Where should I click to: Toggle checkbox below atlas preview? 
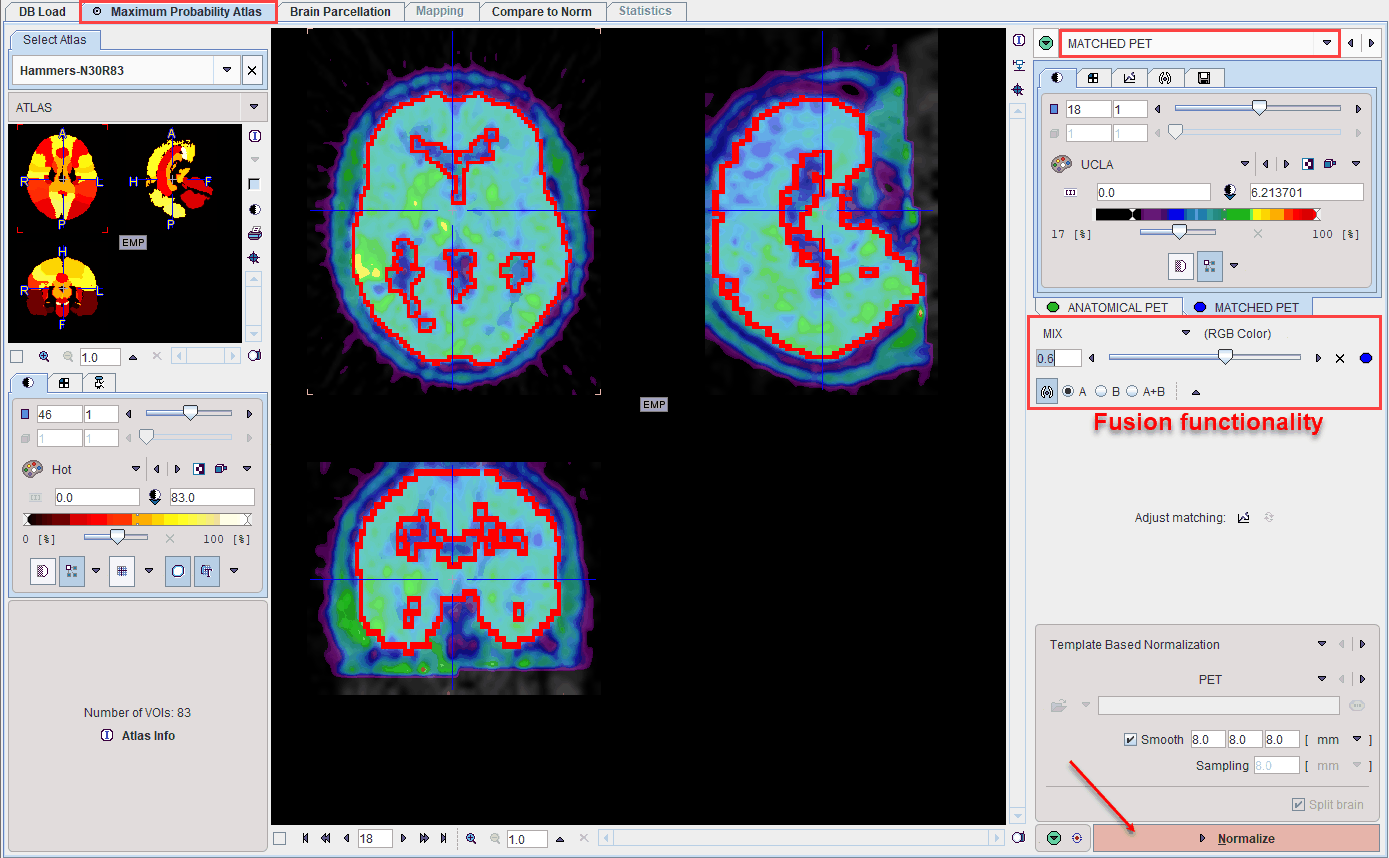coord(16,357)
